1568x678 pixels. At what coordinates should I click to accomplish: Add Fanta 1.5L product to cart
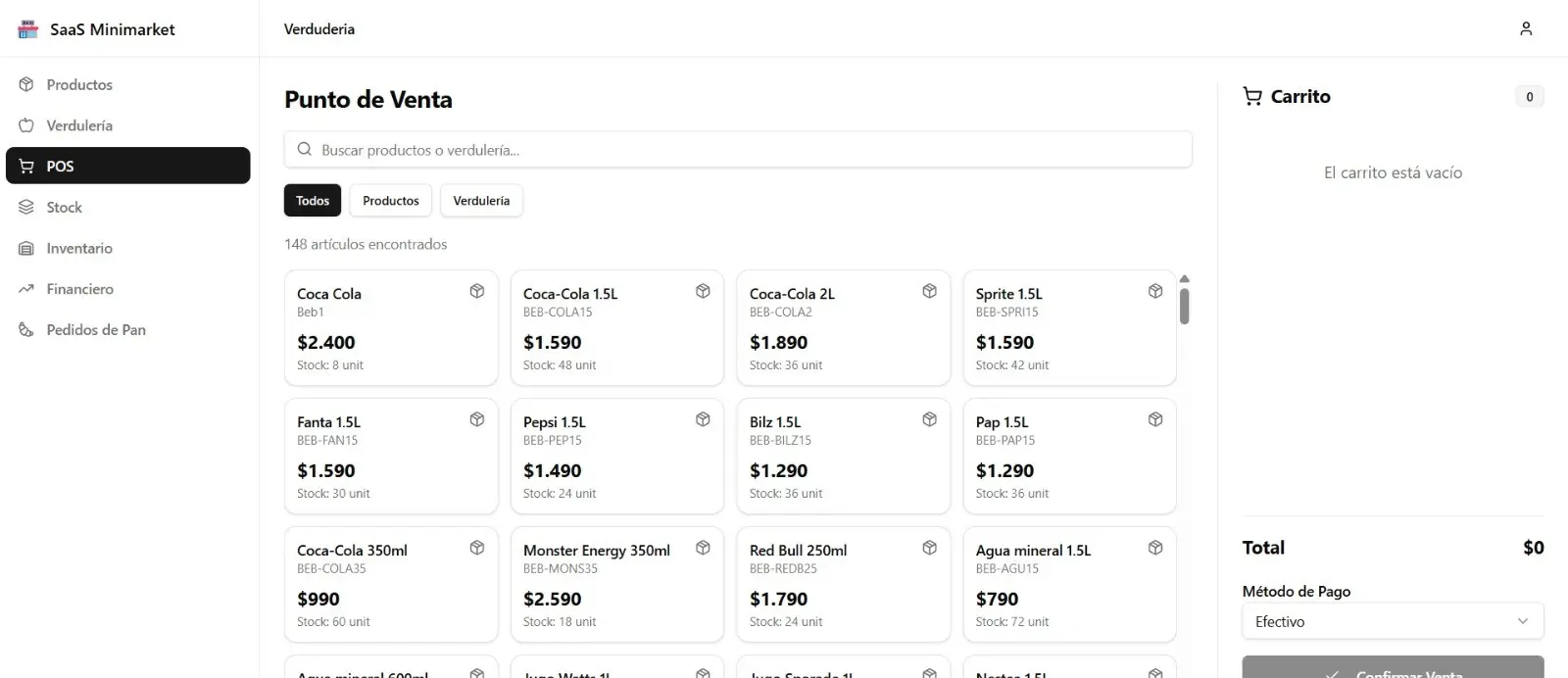pyautogui.click(x=391, y=457)
